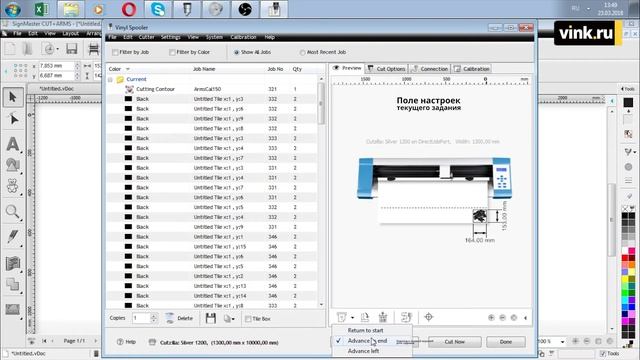
Task: Collapse the preview panel with the left arrow
Action: coord(525,318)
